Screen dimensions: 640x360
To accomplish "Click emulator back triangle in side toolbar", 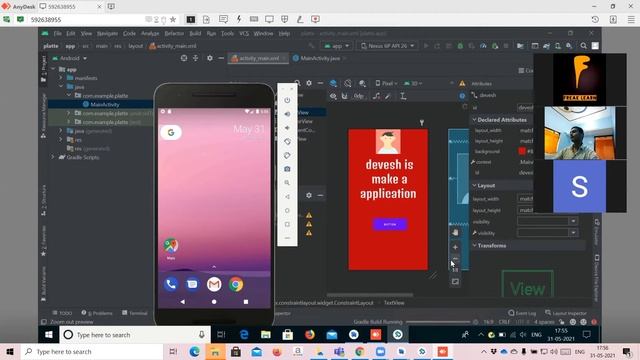I will pos(287,197).
